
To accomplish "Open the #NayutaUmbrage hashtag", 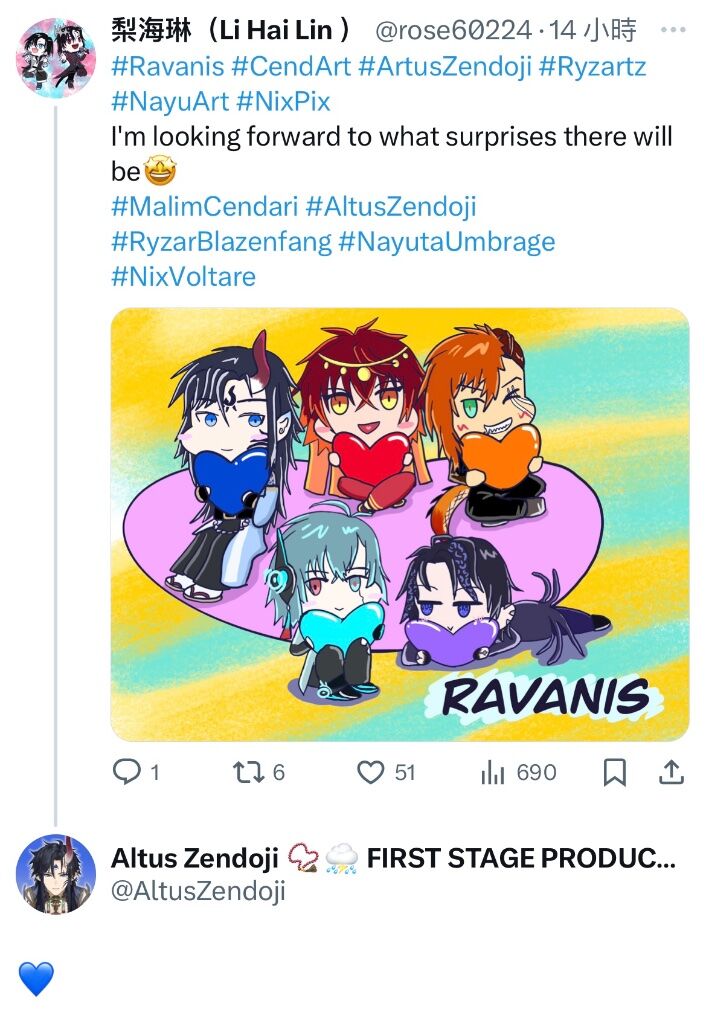I will (x=447, y=242).
